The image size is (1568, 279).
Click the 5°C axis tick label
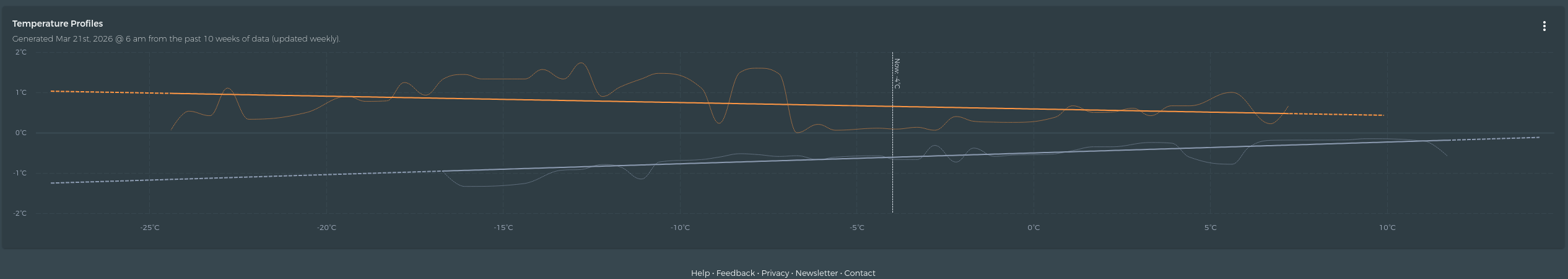(1211, 228)
